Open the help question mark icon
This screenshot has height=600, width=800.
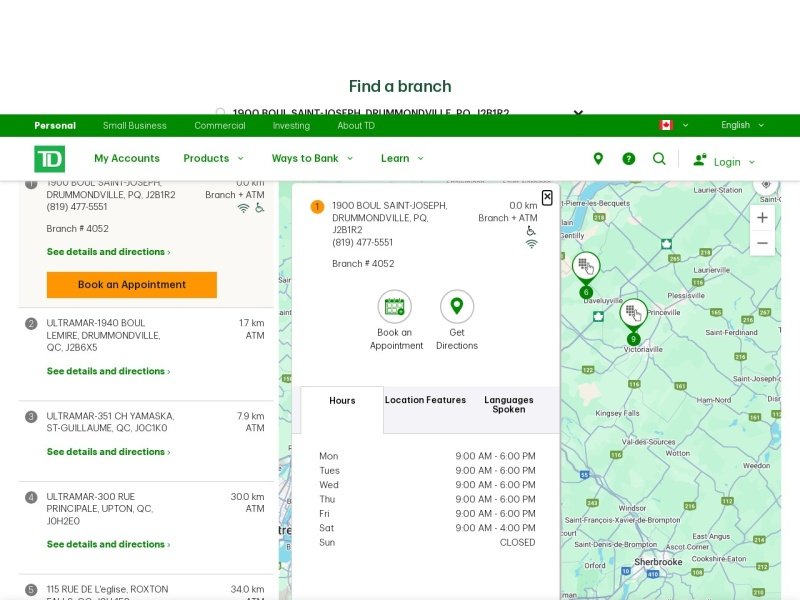pyautogui.click(x=629, y=159)
